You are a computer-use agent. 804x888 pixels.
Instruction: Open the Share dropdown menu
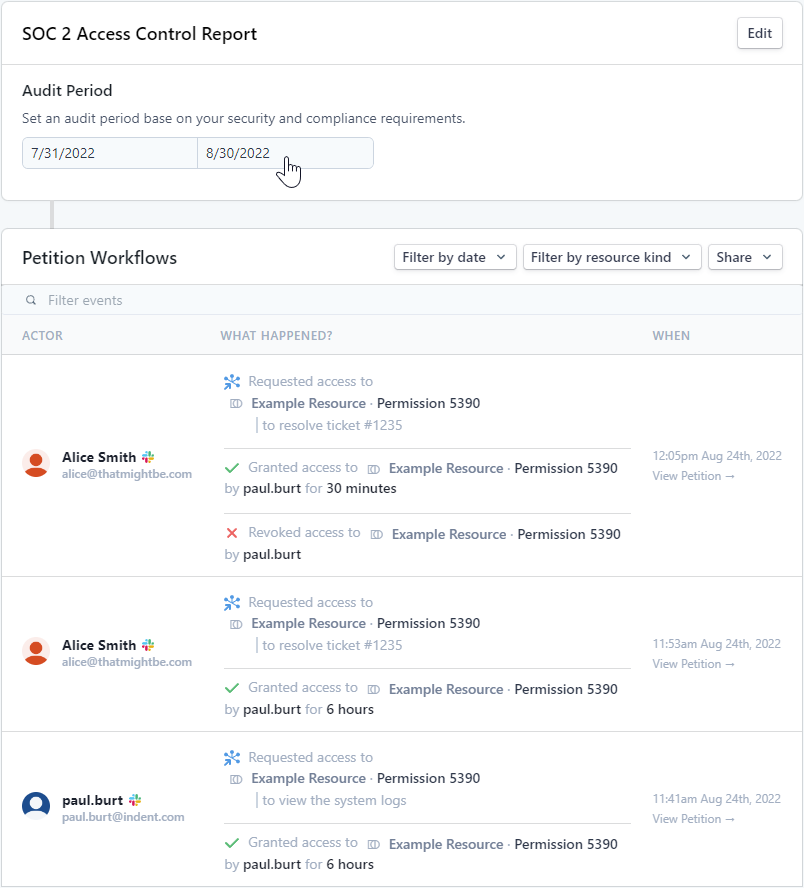click(x=745, y=257)
